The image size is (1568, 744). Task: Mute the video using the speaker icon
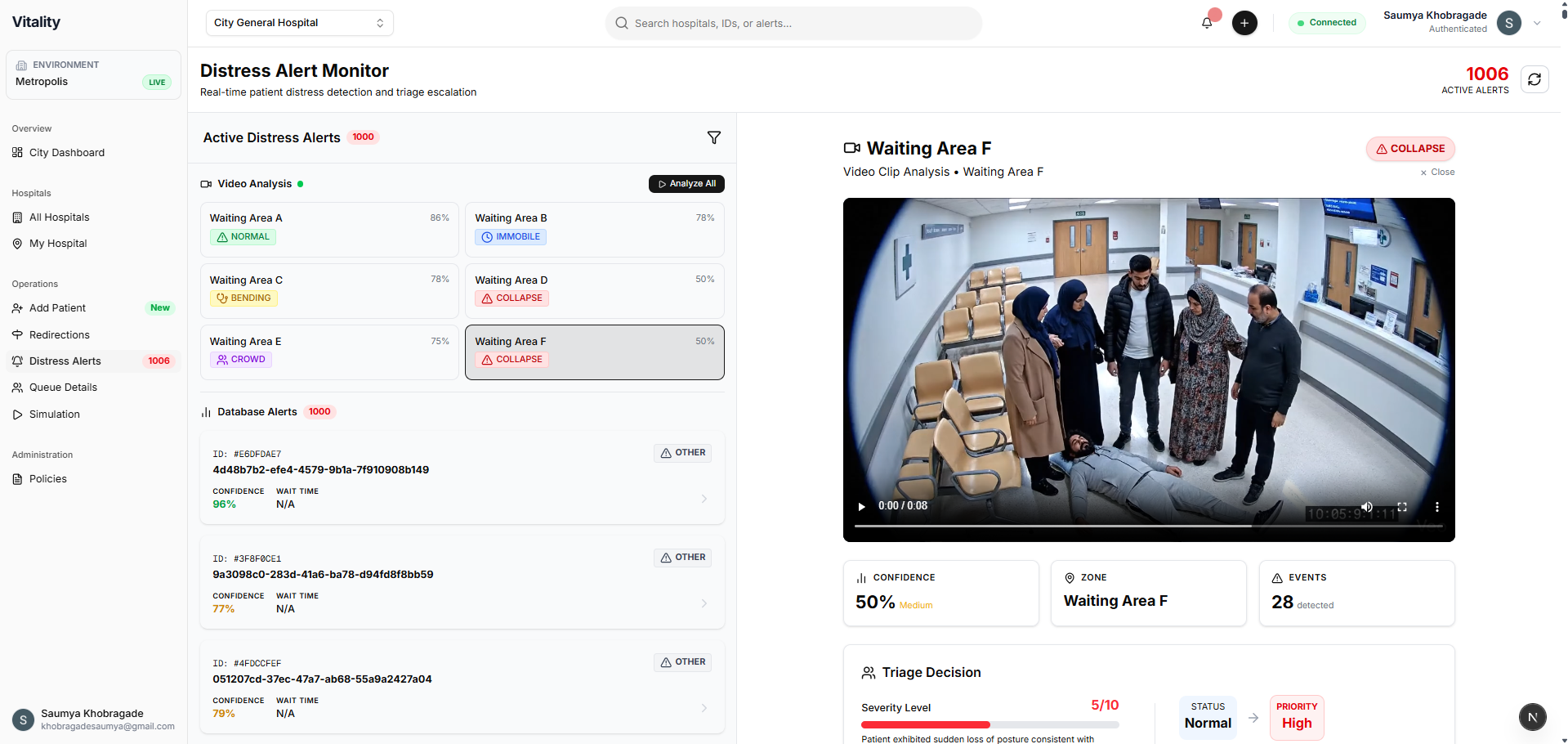click(1366, 507)
